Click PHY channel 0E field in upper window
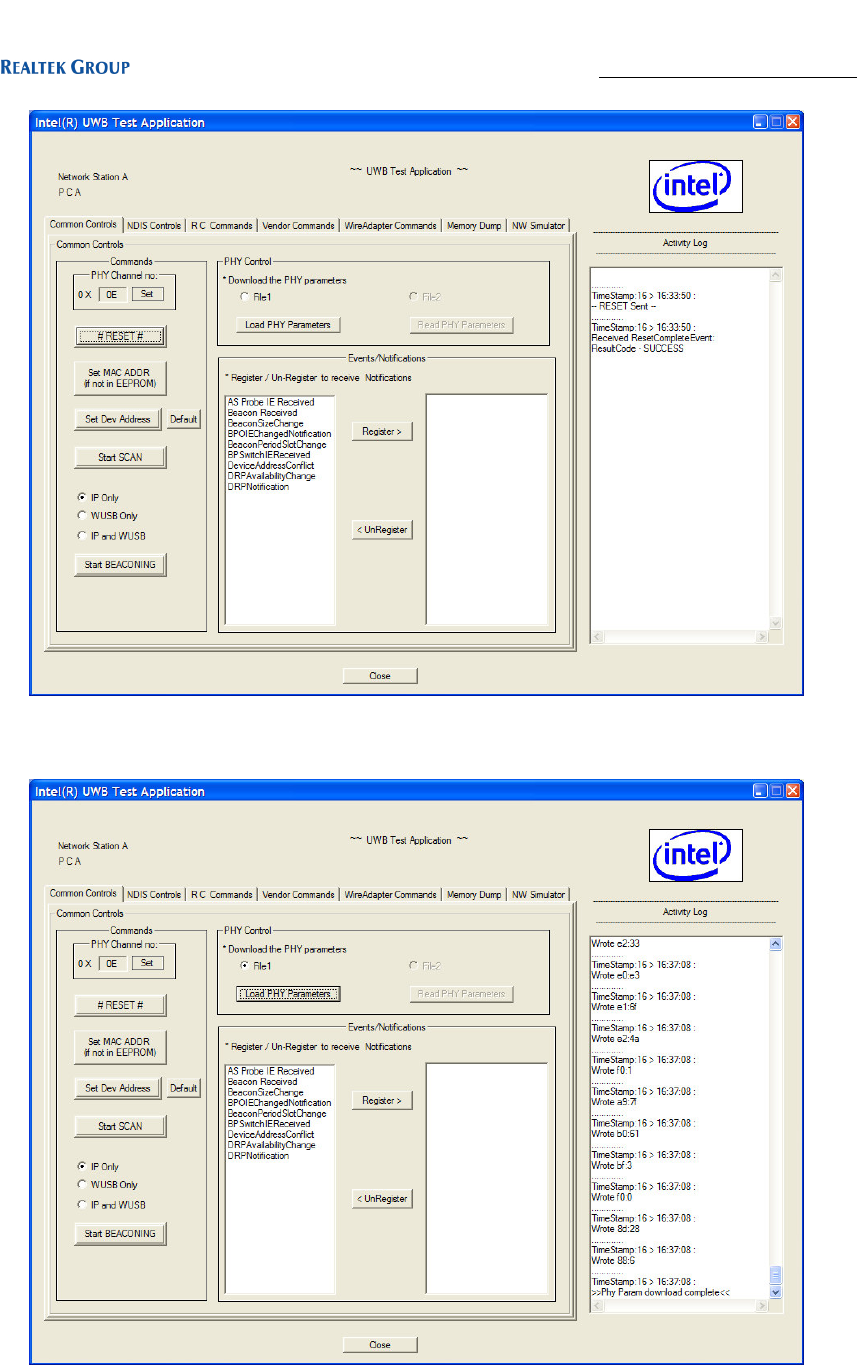Image resolution: width=857 pixels, height=1365 pixels. pyautogui.click(x=113, y=294)
